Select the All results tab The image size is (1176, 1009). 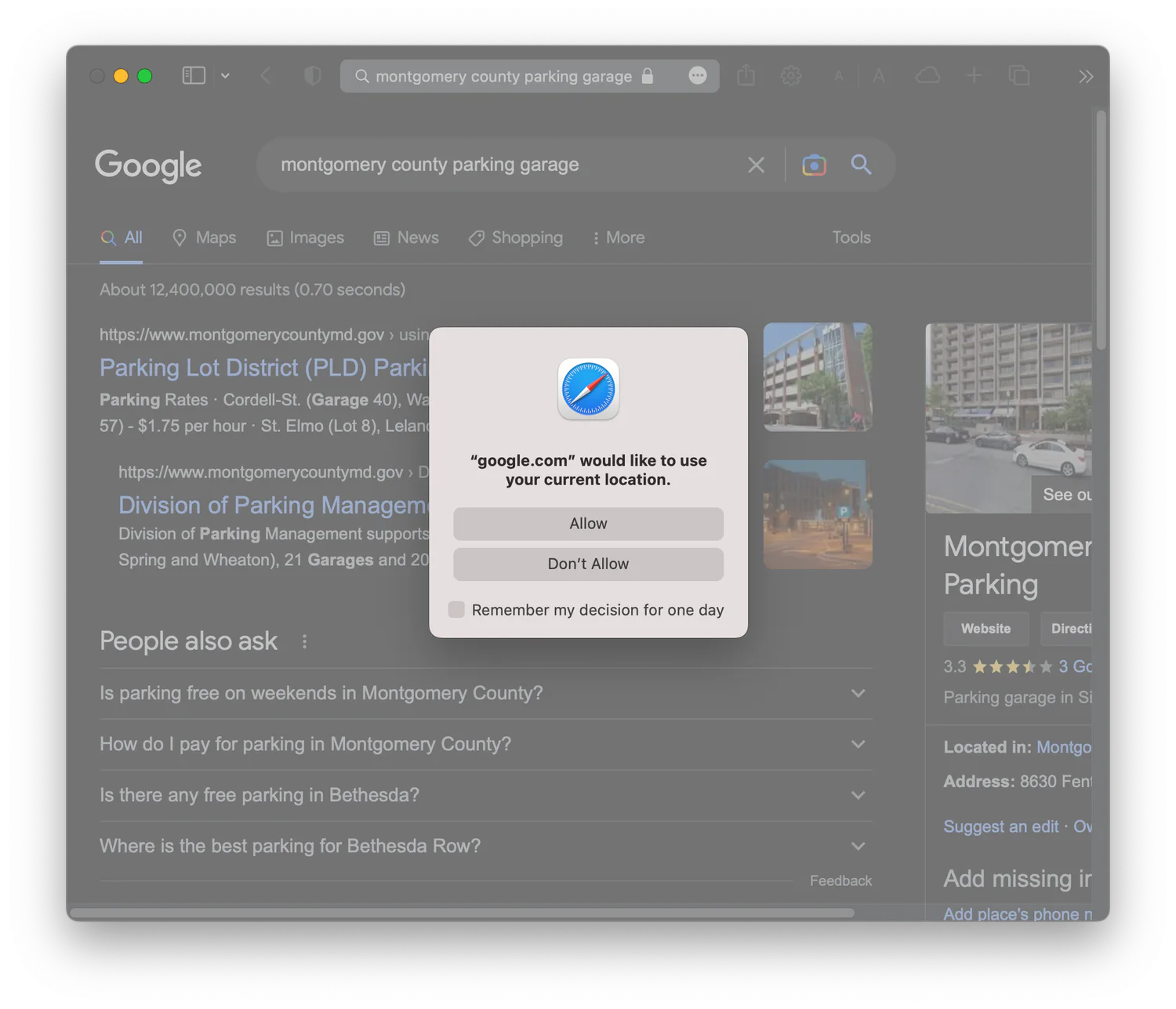coord(122,238)
